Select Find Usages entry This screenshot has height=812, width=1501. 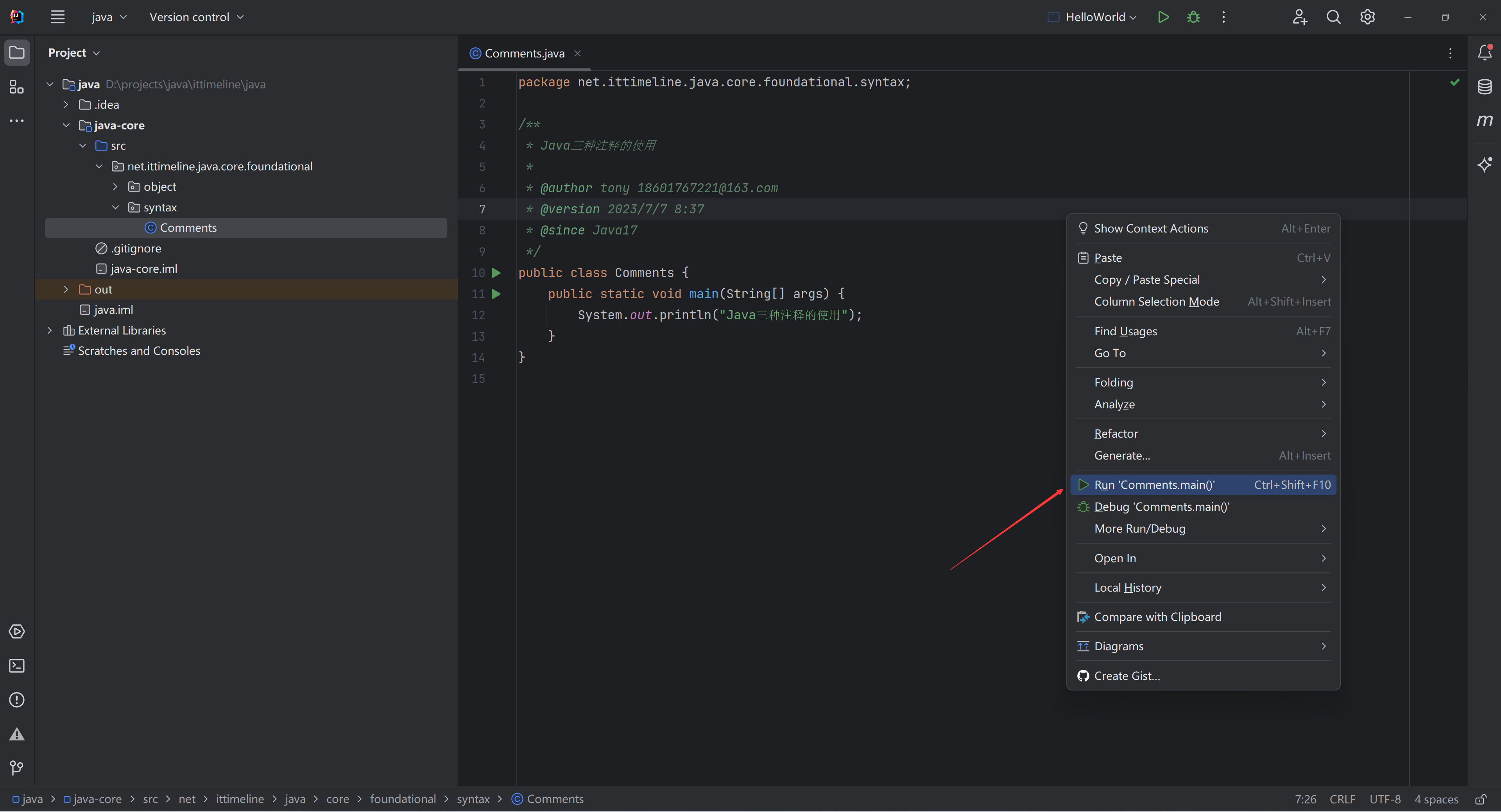pyautogui.click(x=1203, y=331)
